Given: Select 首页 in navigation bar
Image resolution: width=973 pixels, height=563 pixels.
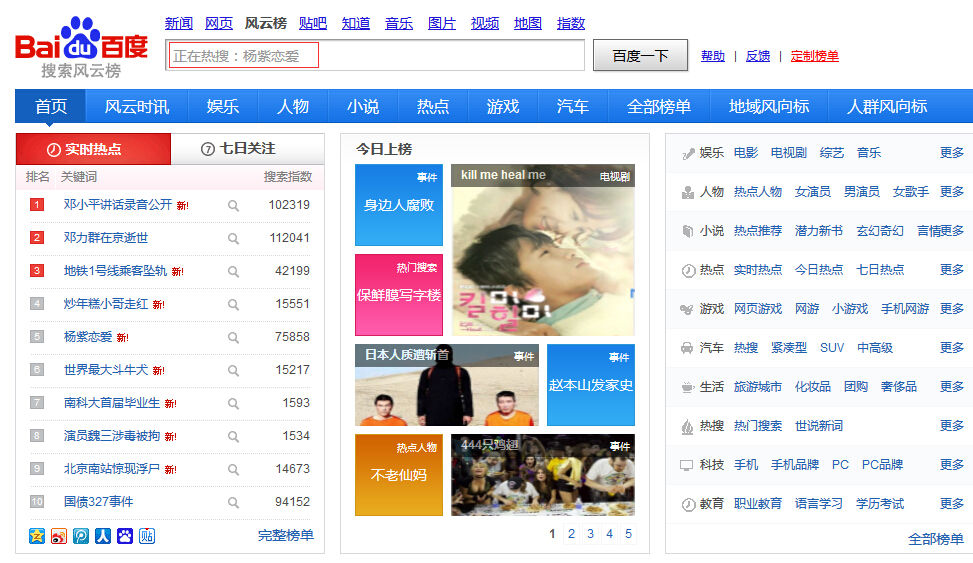Looking at the screenshot, I should tap(51, 107).
